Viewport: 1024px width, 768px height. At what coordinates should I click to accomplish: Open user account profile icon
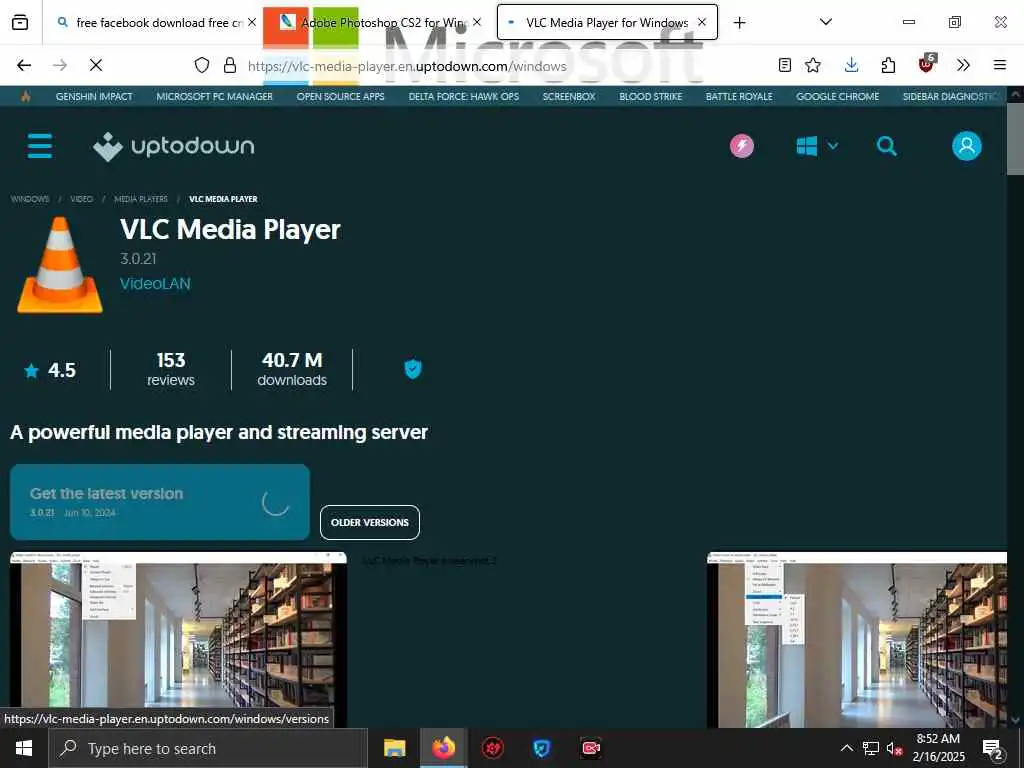967,146
